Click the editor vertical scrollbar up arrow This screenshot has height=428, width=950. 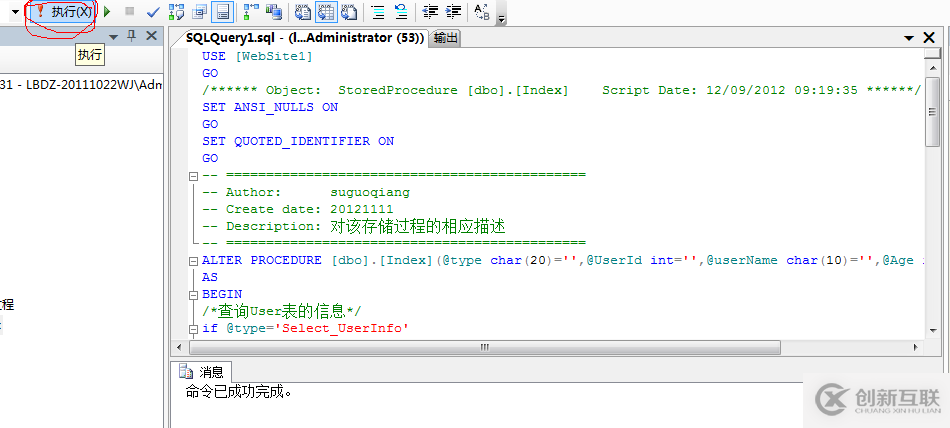[932, 67]
